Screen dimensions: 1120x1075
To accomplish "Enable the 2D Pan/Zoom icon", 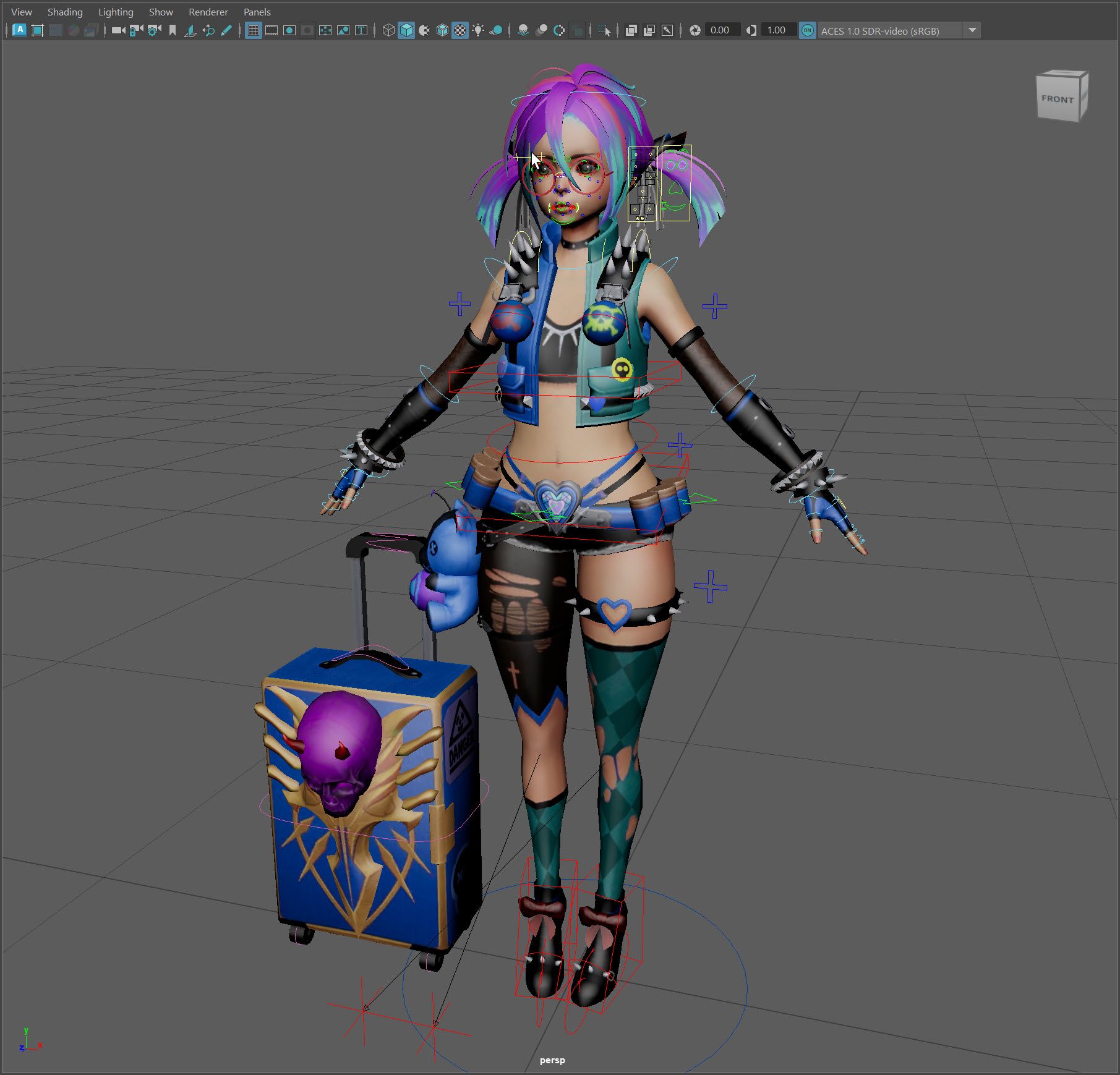I will 208,30.
